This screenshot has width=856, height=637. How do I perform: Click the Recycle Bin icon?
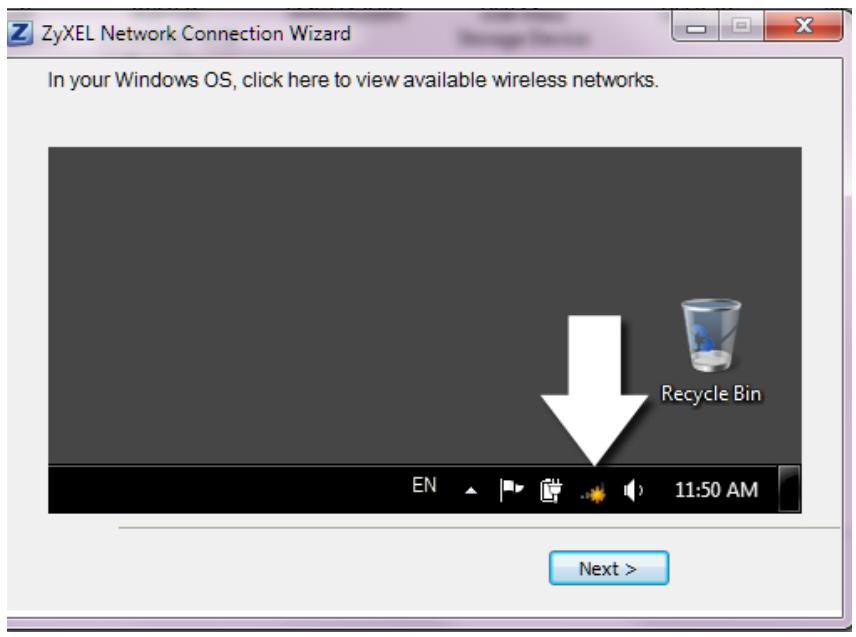(x=710, y=335)
